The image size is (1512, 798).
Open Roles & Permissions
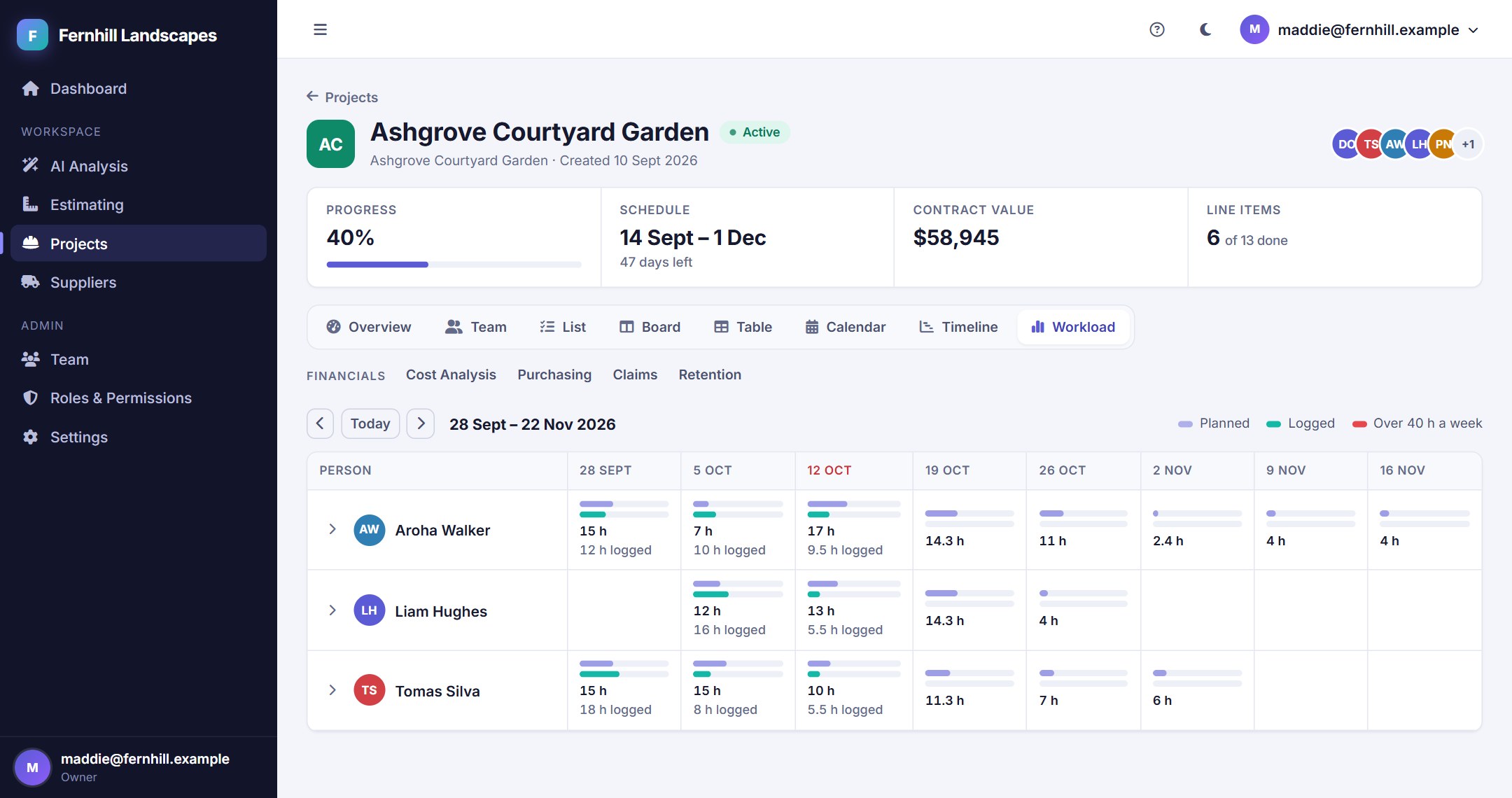point(138,398)
